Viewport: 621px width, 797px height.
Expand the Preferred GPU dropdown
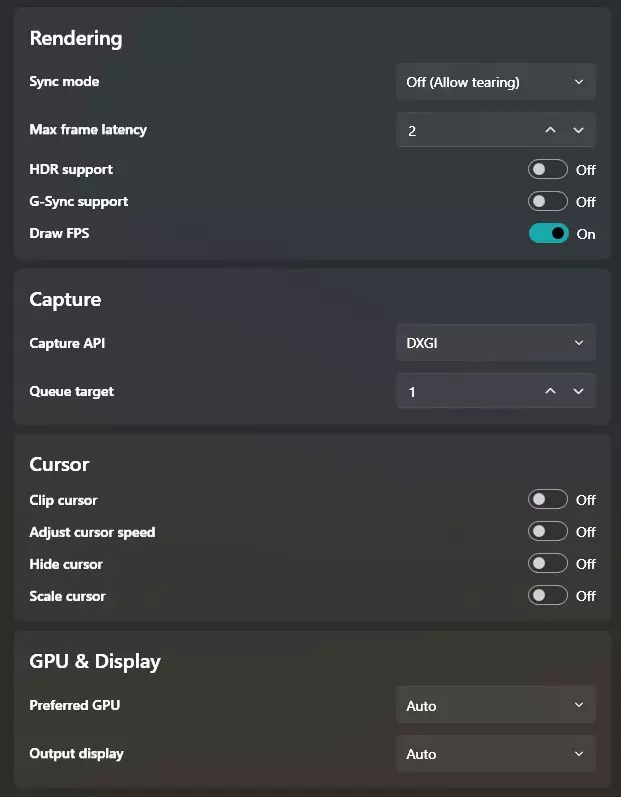point(495,705)
